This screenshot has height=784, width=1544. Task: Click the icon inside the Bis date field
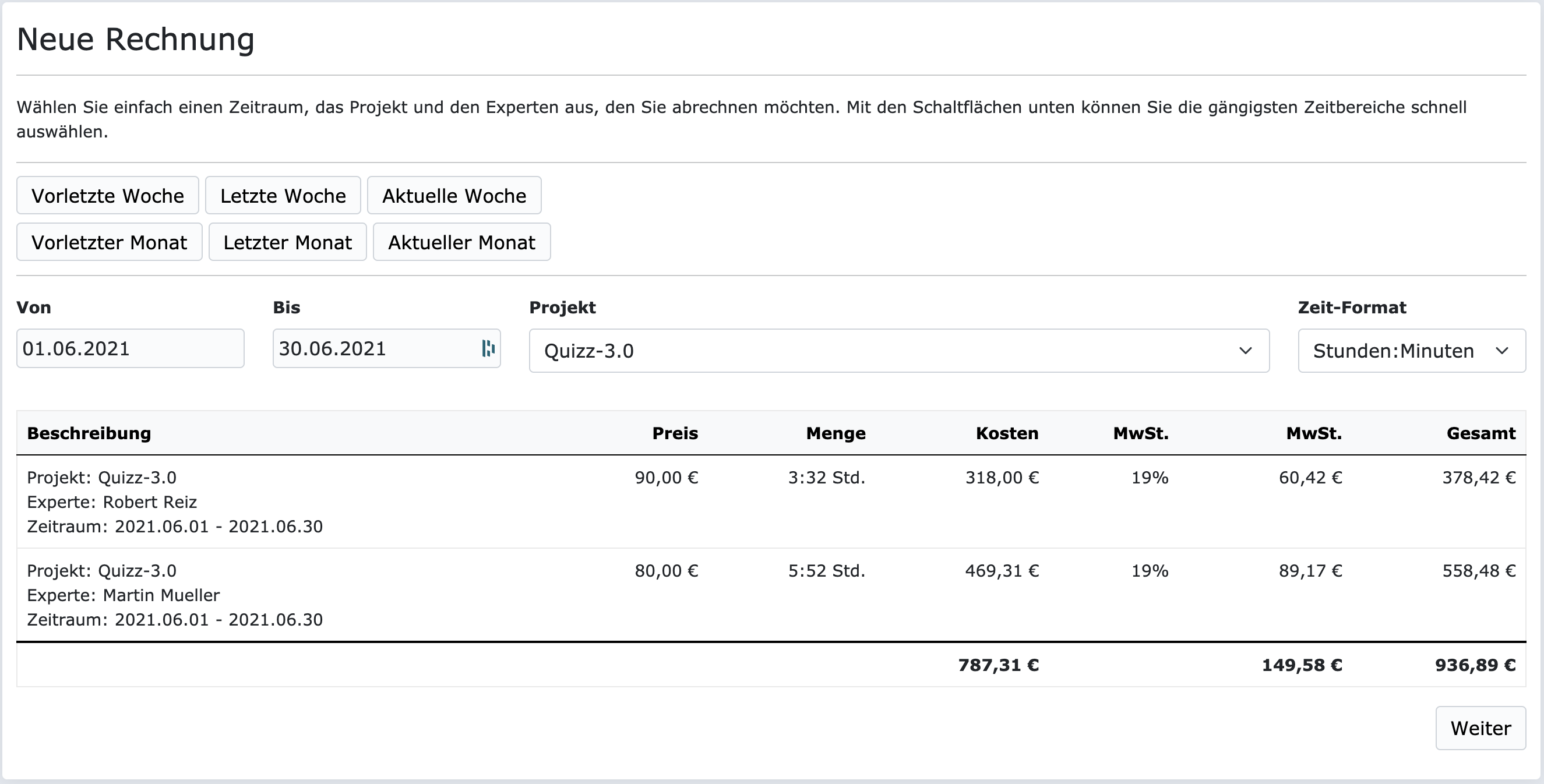pyautogui.click(x=488, y=348)
